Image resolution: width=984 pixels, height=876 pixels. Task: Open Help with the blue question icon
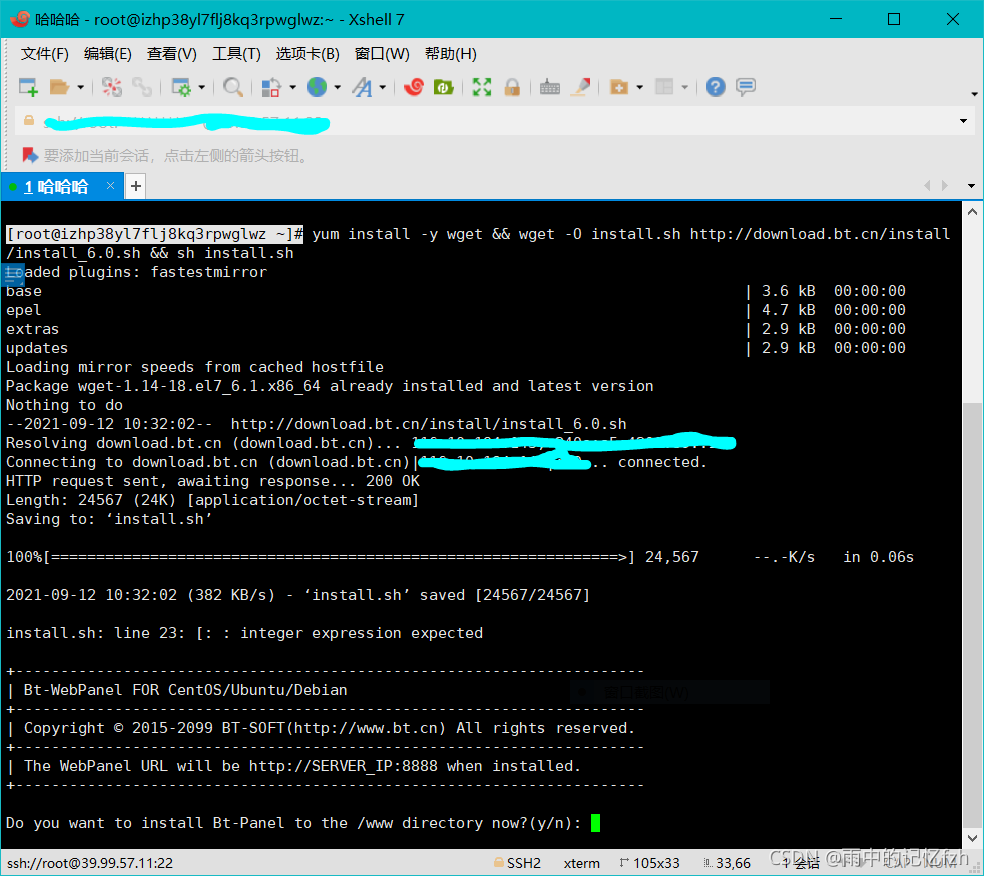click(x=715, y=87)
